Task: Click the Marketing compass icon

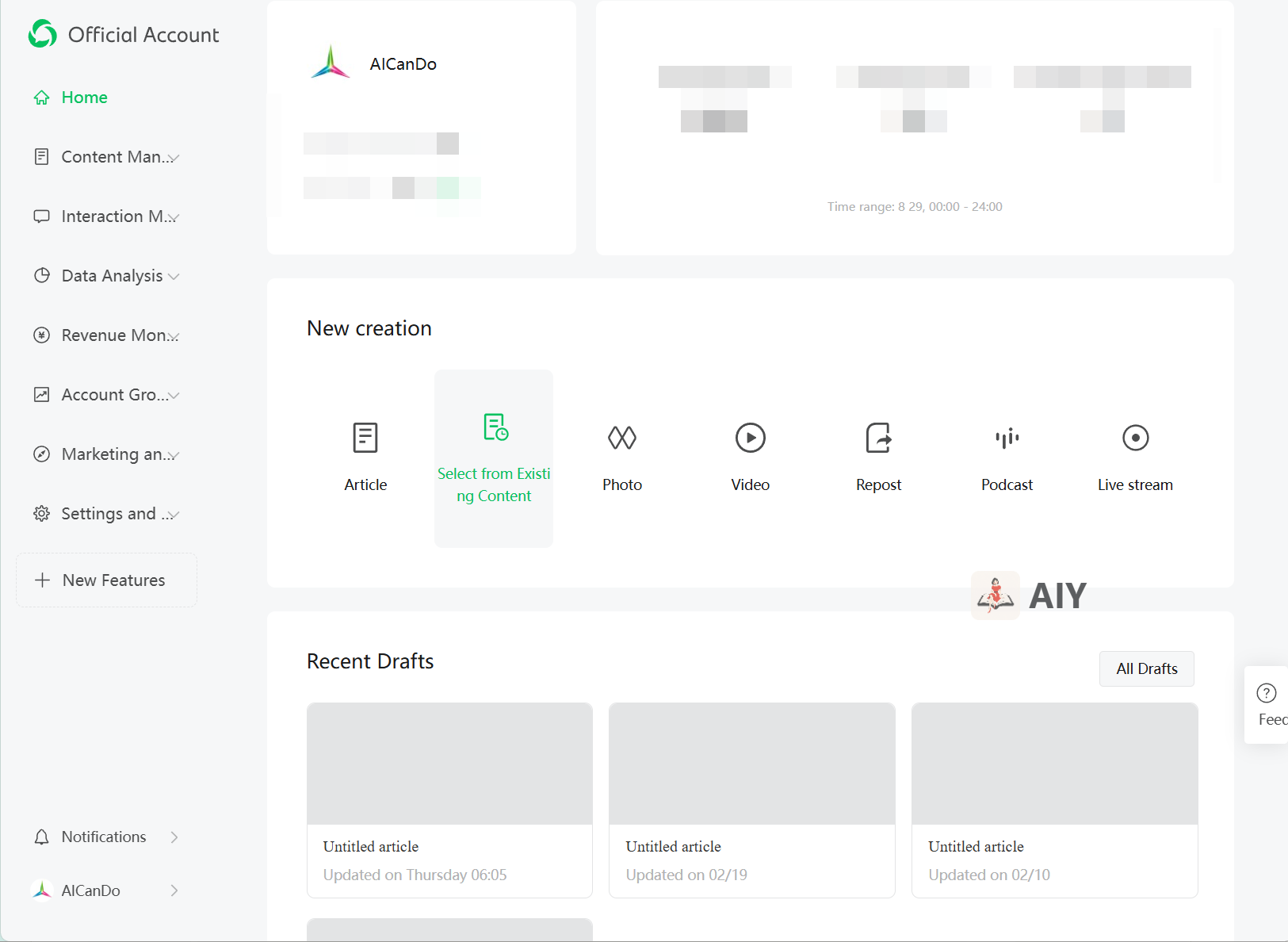Action: tap(42, 454)
